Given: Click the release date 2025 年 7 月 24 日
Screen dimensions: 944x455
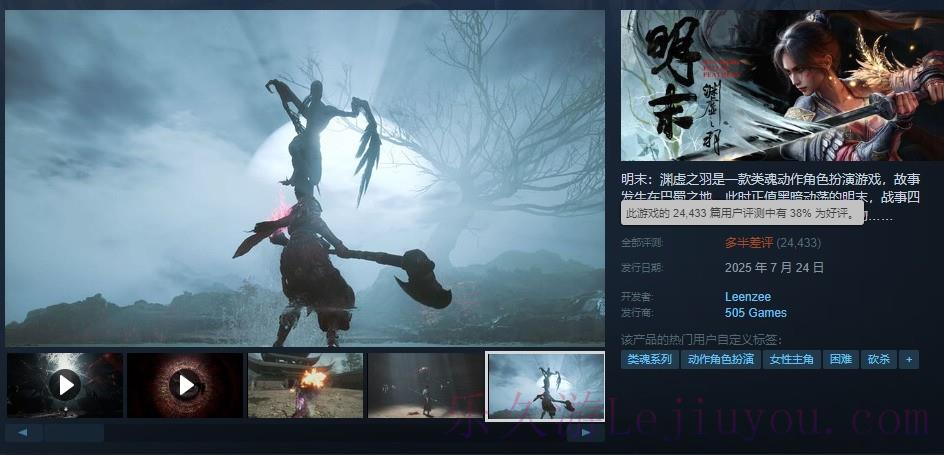Looking at the screenshot, I should click(774, 268).
